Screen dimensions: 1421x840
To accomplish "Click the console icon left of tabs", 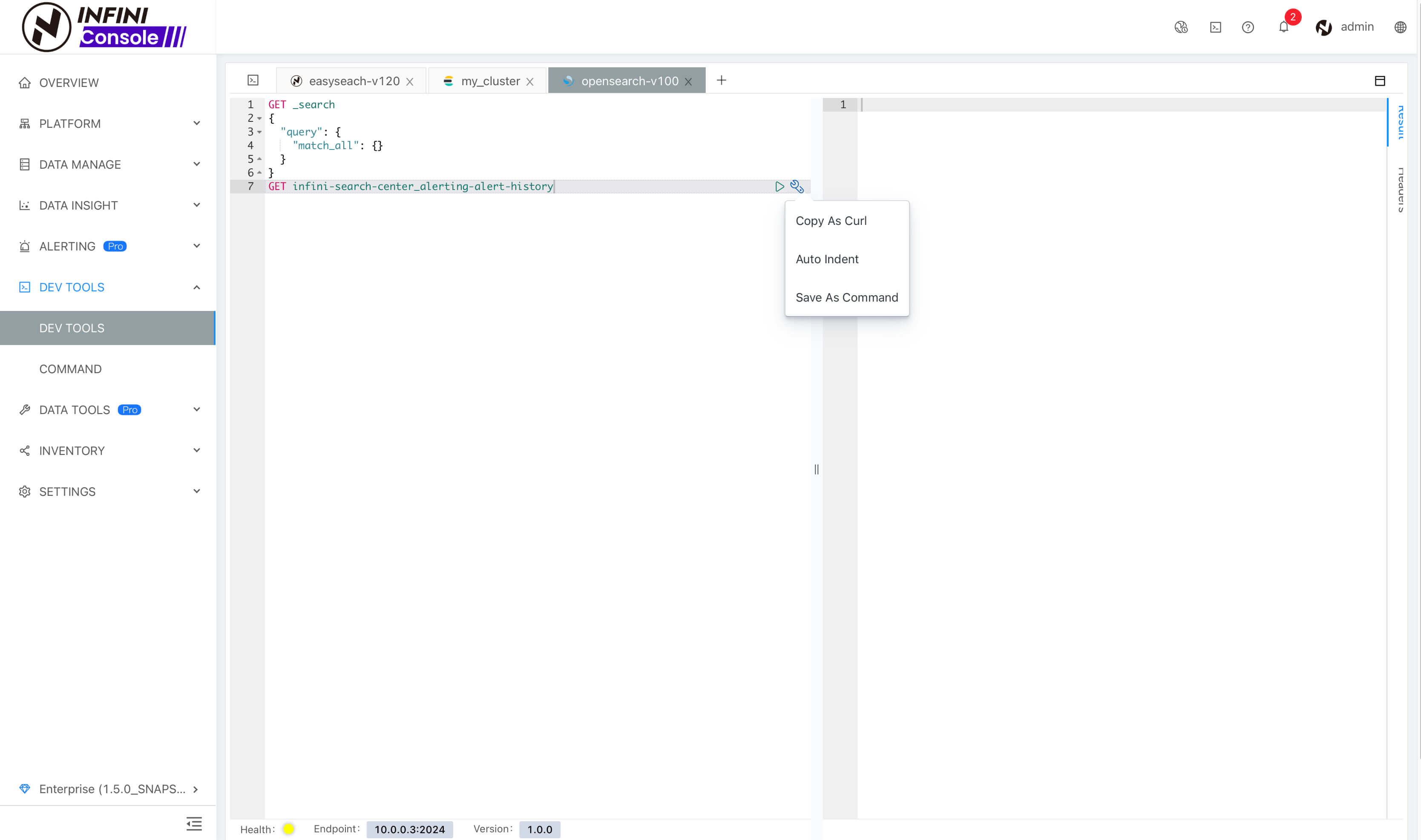I will [253, 81].
